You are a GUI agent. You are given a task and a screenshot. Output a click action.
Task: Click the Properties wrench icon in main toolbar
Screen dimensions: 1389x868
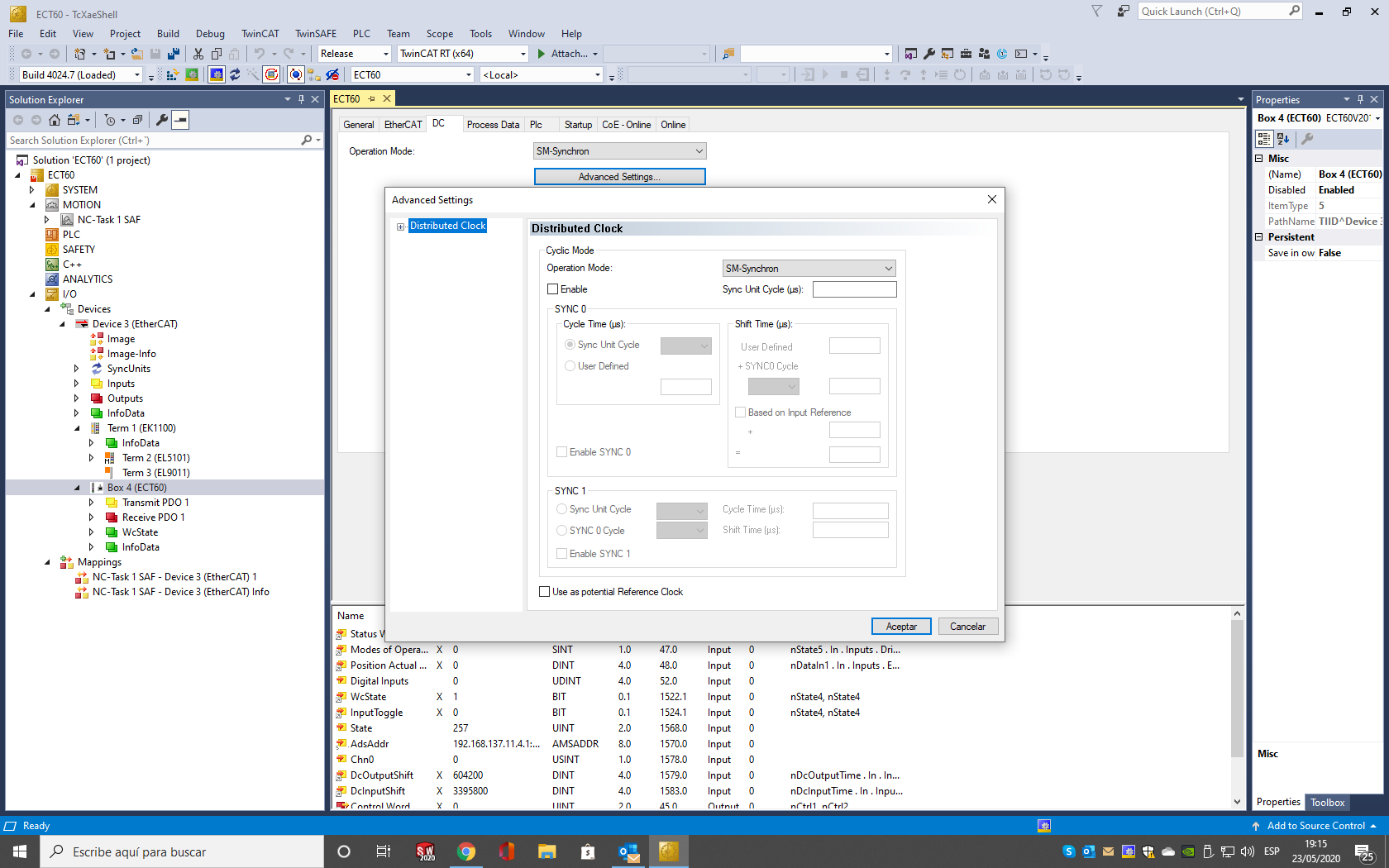(x=929, y=54)
